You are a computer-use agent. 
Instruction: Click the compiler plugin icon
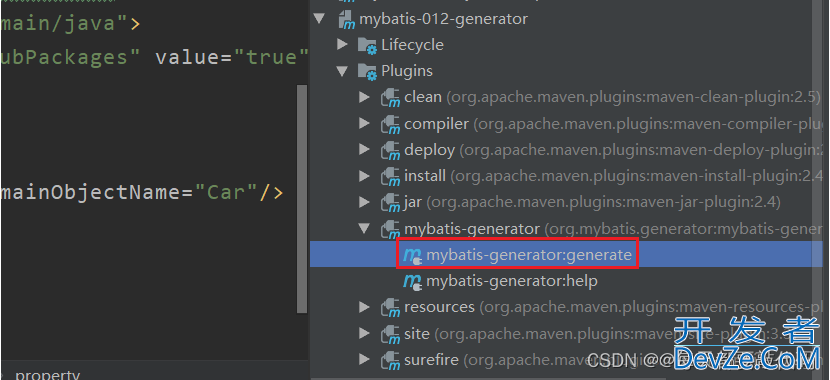(391, 124)
